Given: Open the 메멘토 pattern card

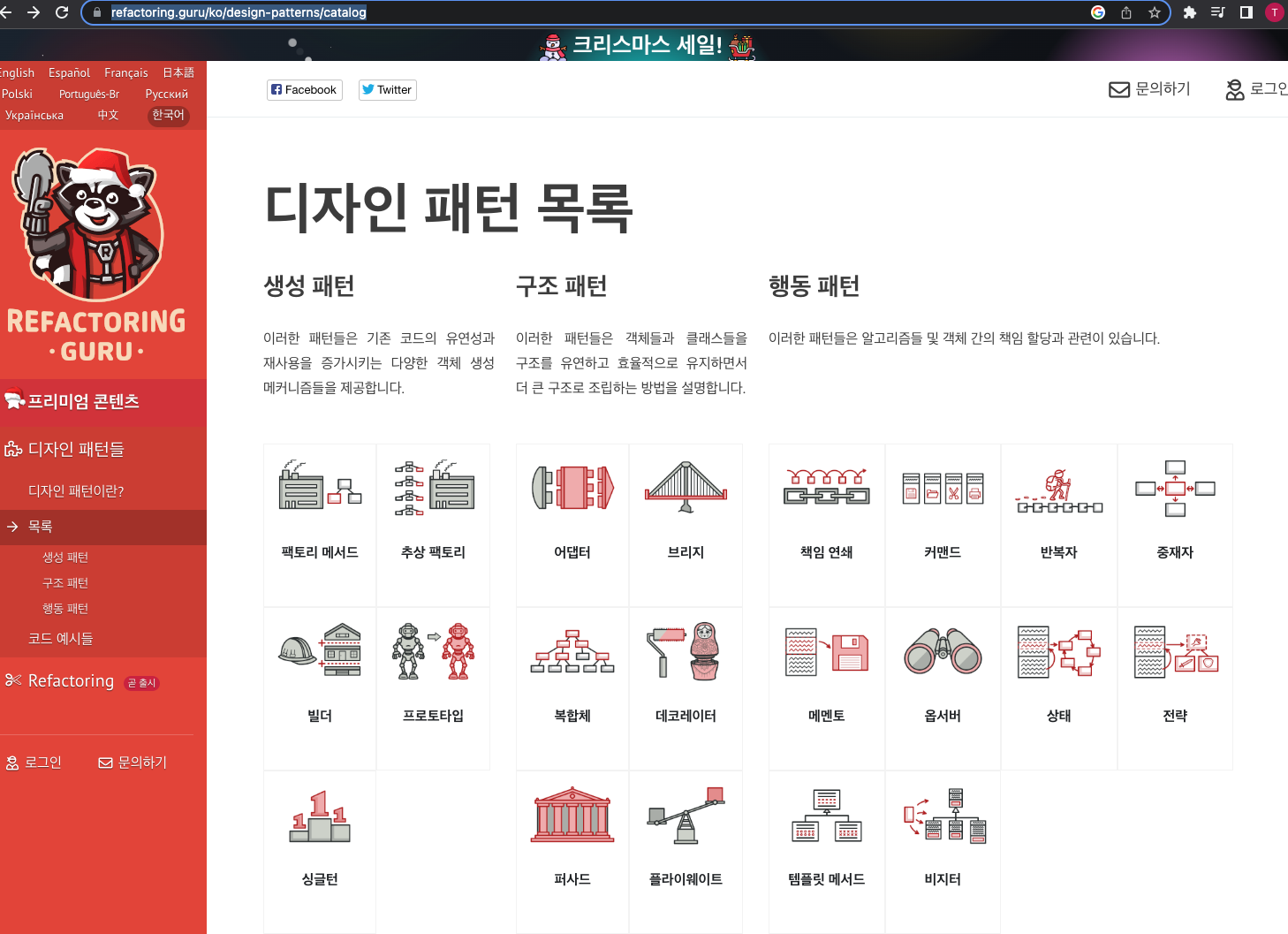Looking at the screenshot, I should tap(827, 688).
